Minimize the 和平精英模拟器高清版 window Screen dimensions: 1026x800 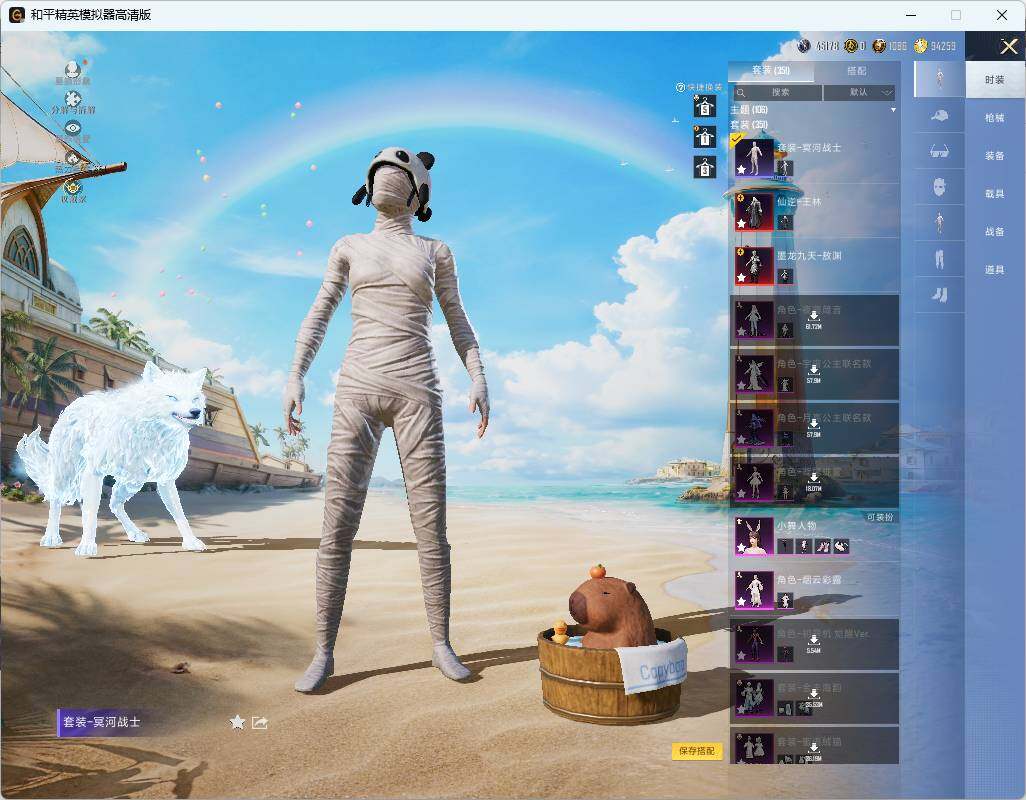pos(911,15)
